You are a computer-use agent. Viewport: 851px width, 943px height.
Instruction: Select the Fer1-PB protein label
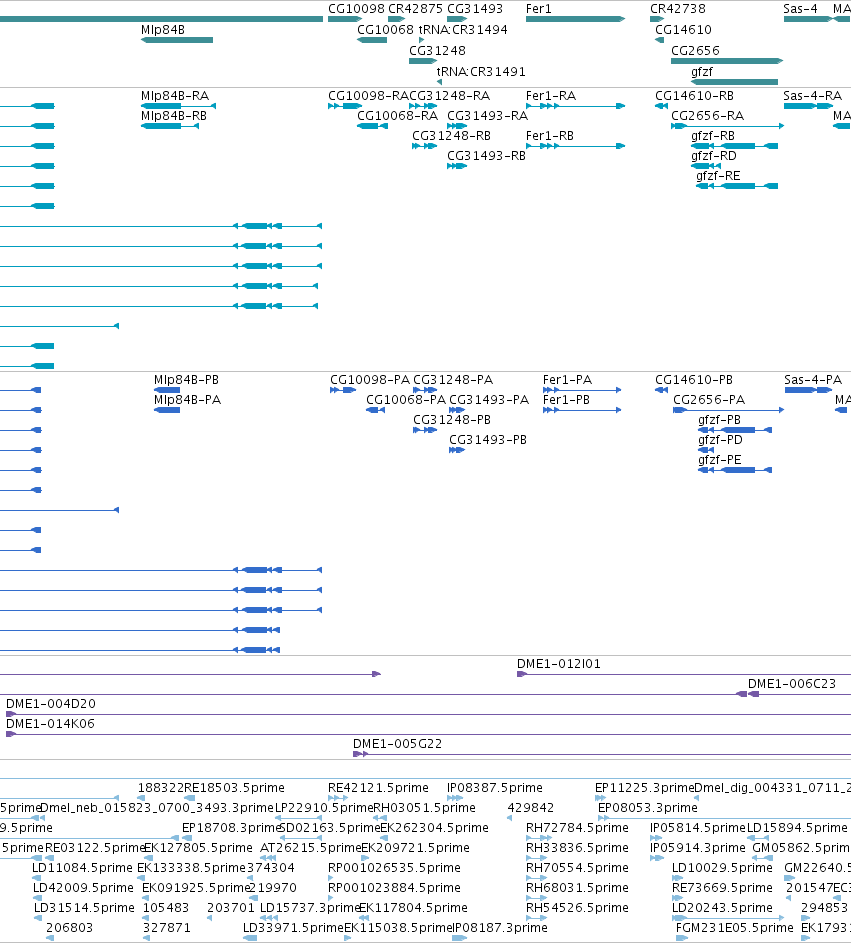(x=567, y=400)
